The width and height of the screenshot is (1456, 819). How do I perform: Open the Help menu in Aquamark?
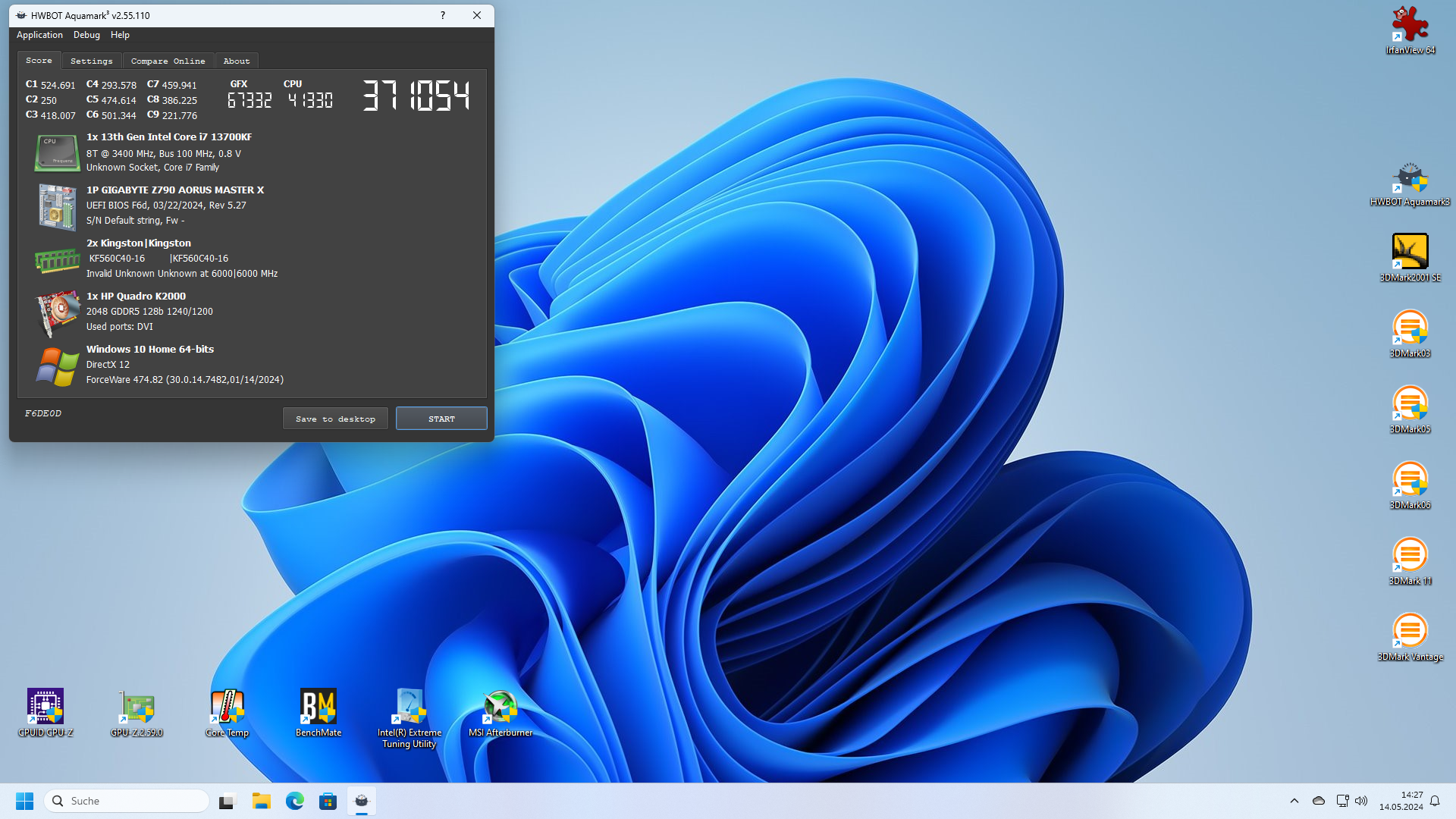point(120,35)
